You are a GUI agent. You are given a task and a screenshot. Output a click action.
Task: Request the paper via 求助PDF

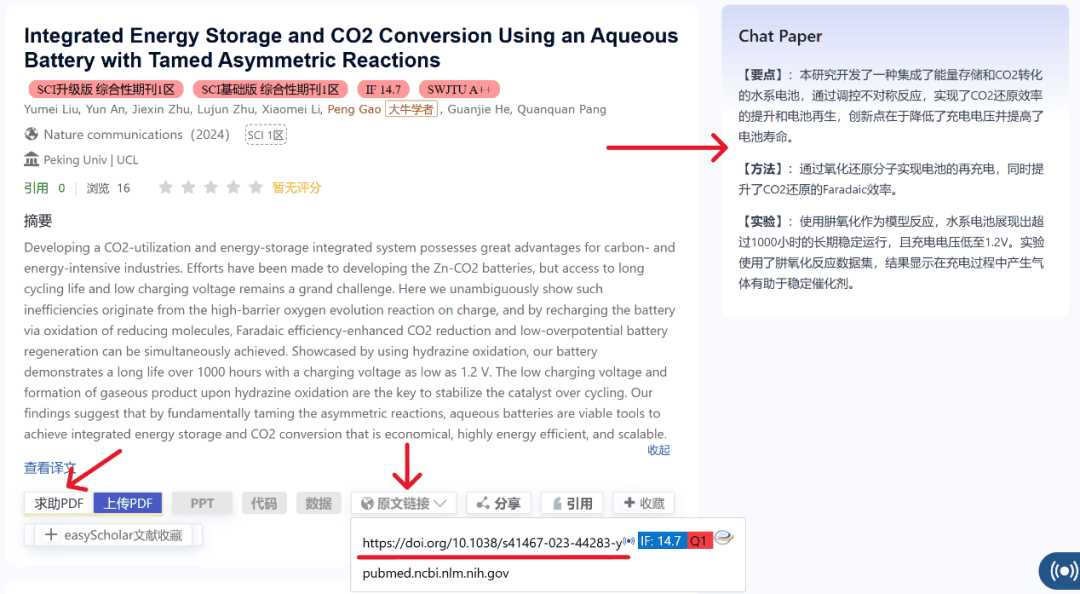(59, 503)
